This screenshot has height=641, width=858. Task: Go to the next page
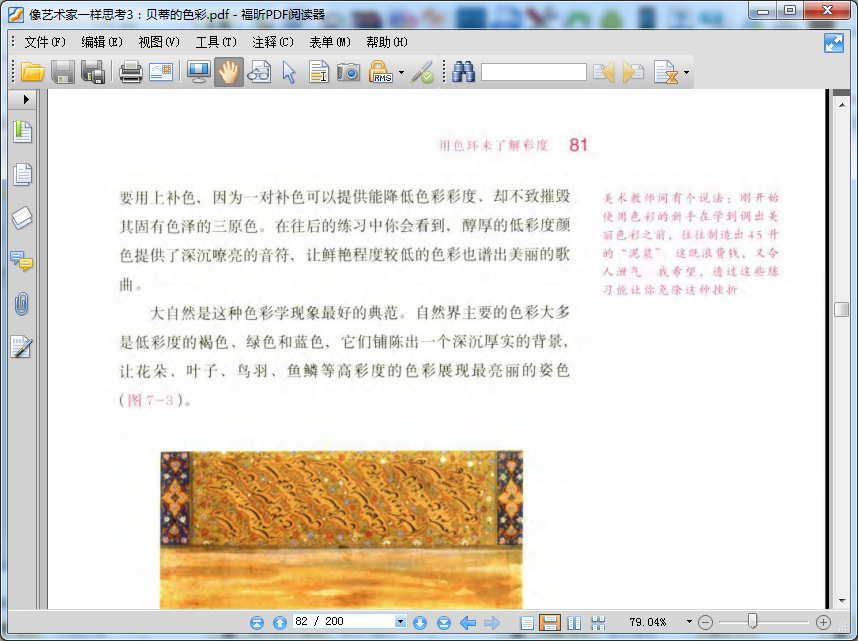tap(420, 622)
